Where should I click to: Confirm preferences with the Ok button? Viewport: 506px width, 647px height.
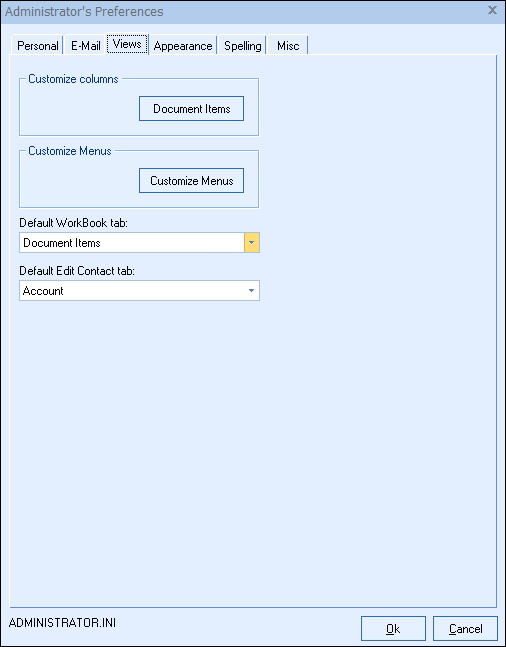point(393,629)
